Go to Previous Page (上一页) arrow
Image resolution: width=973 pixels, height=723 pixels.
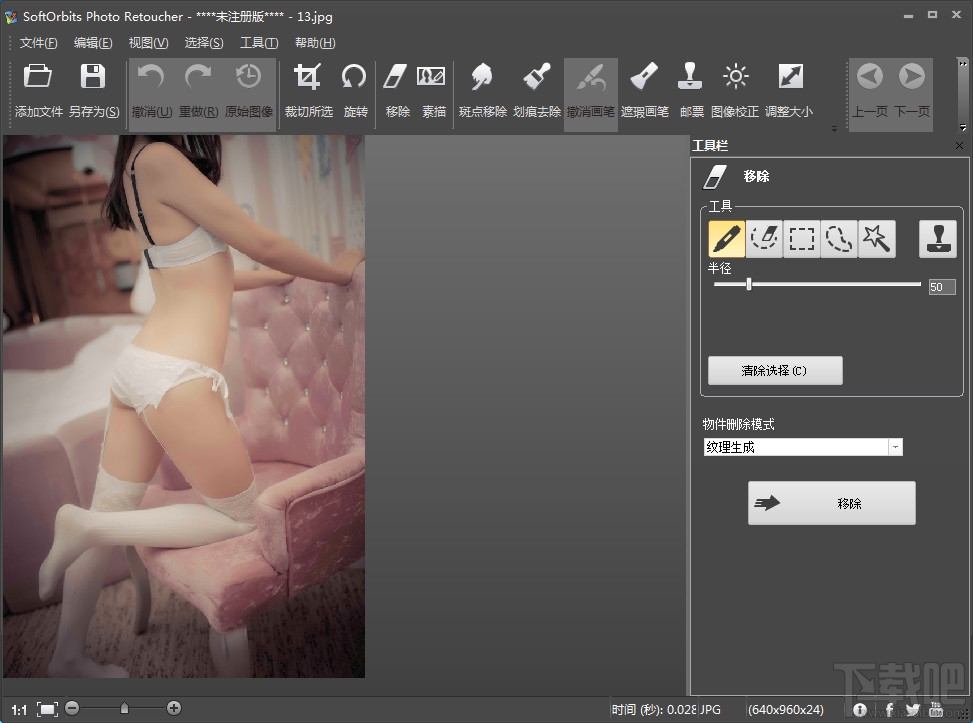[869, 77]
